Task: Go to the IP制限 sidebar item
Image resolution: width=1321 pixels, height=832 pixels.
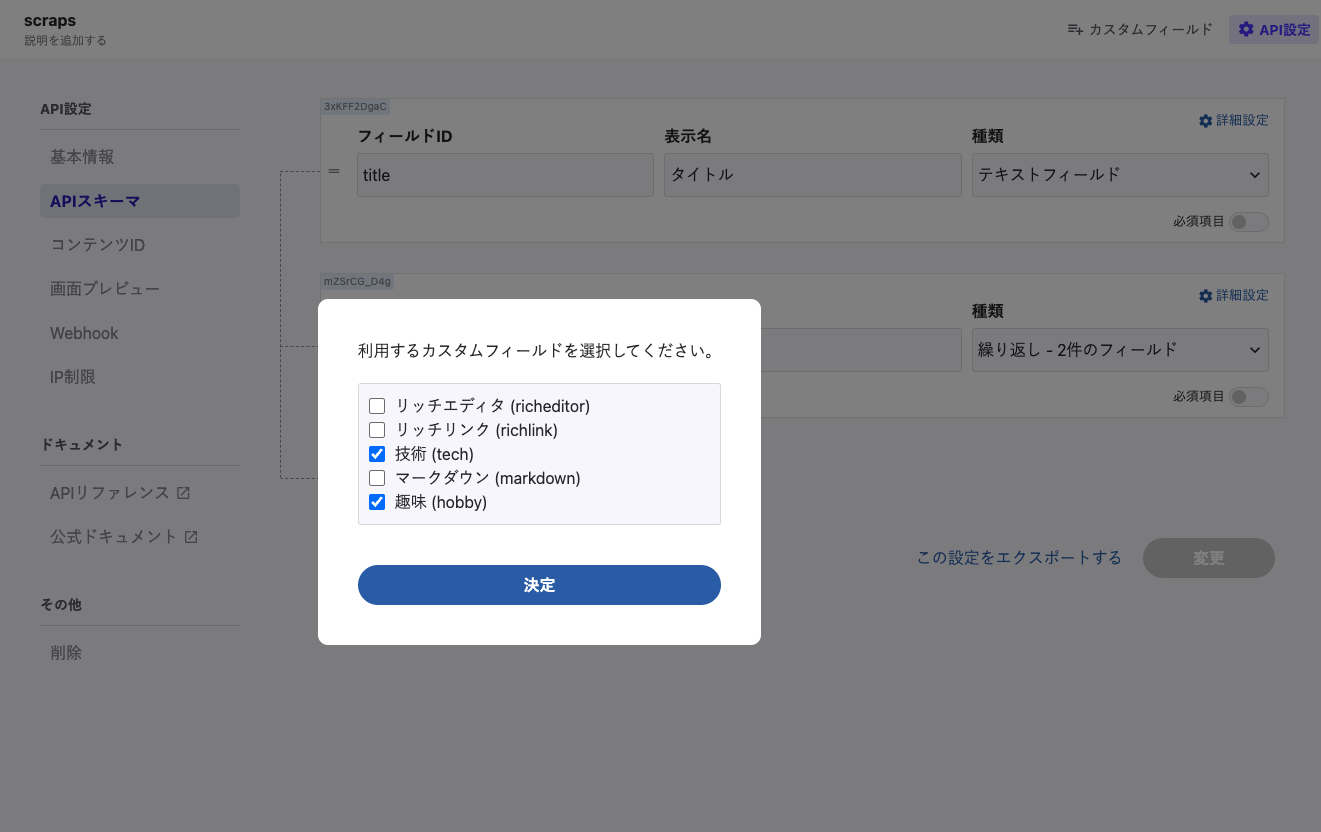Action: (73, 377)
